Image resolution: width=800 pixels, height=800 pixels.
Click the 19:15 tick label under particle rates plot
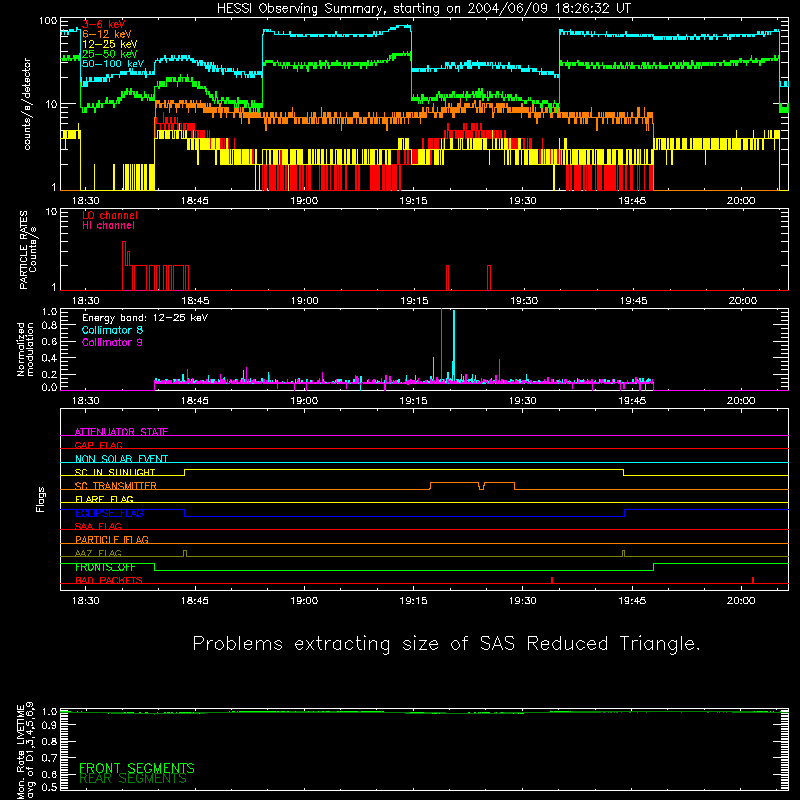[414, 301]
